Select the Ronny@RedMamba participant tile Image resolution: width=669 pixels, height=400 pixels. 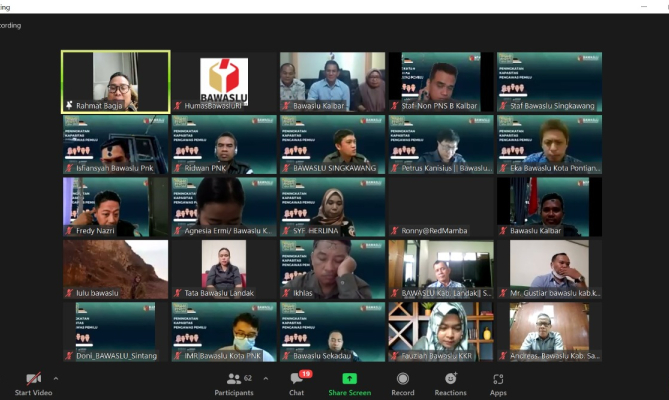(440, 207)
